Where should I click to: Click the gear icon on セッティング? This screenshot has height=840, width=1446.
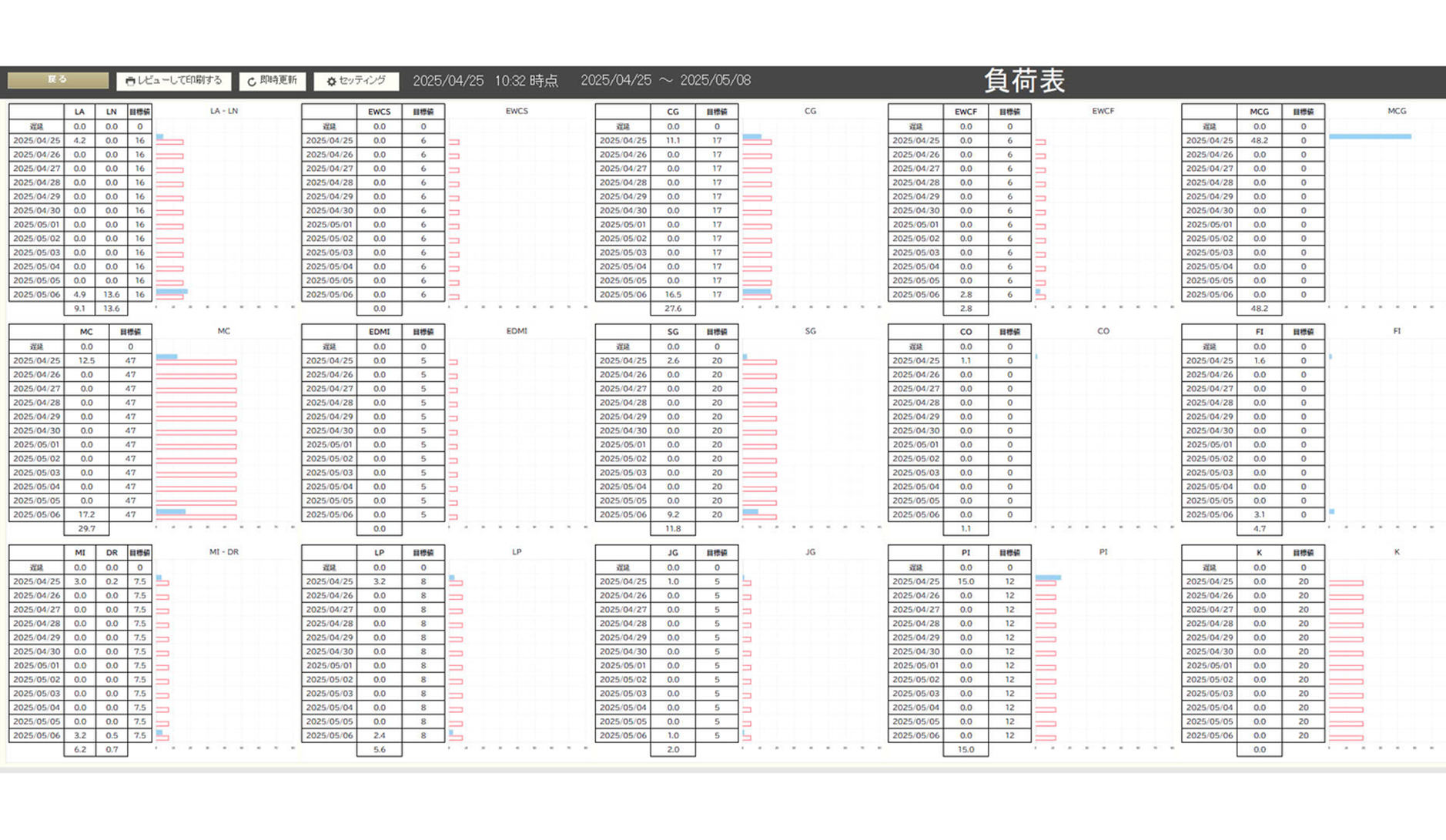point(331,82)
